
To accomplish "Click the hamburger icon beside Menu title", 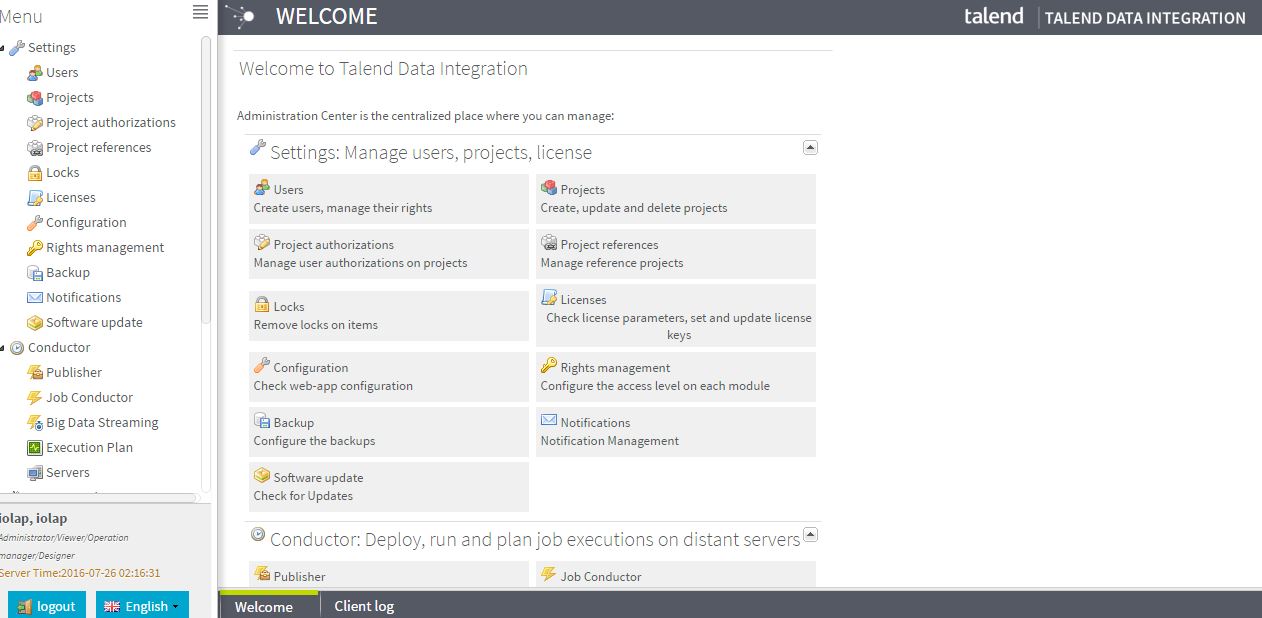I will [201, 12].
